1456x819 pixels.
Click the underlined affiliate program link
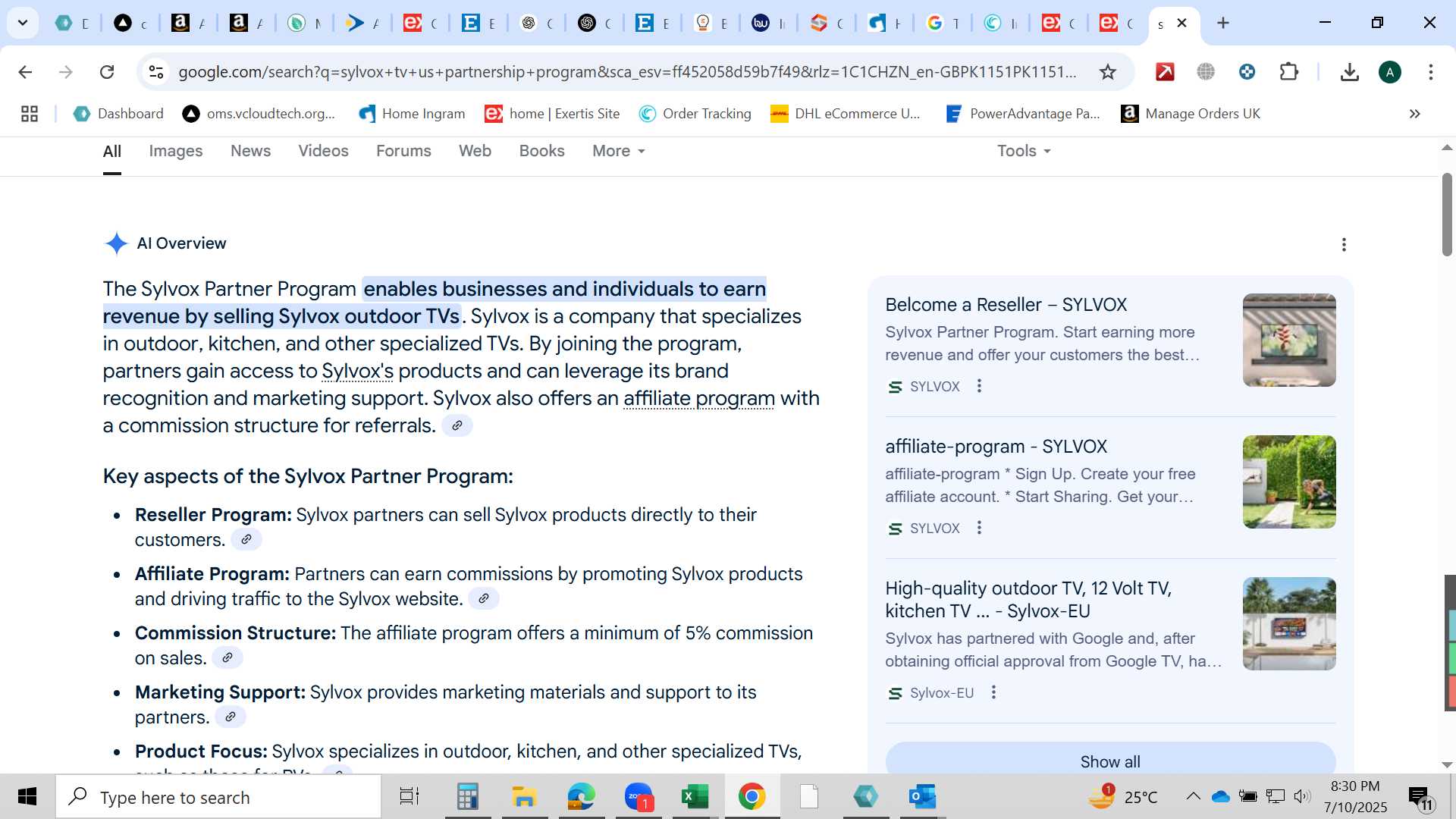[x=698, y=399]
